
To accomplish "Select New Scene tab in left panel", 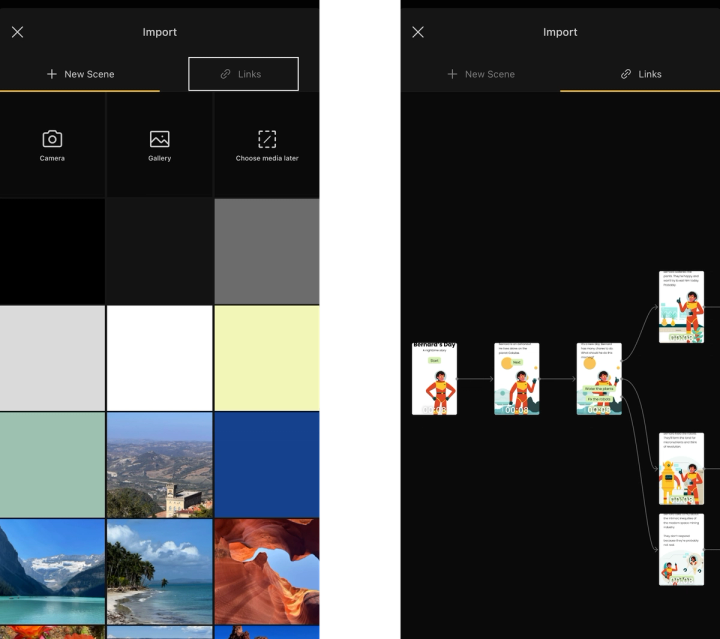I will tap(80, 74).
